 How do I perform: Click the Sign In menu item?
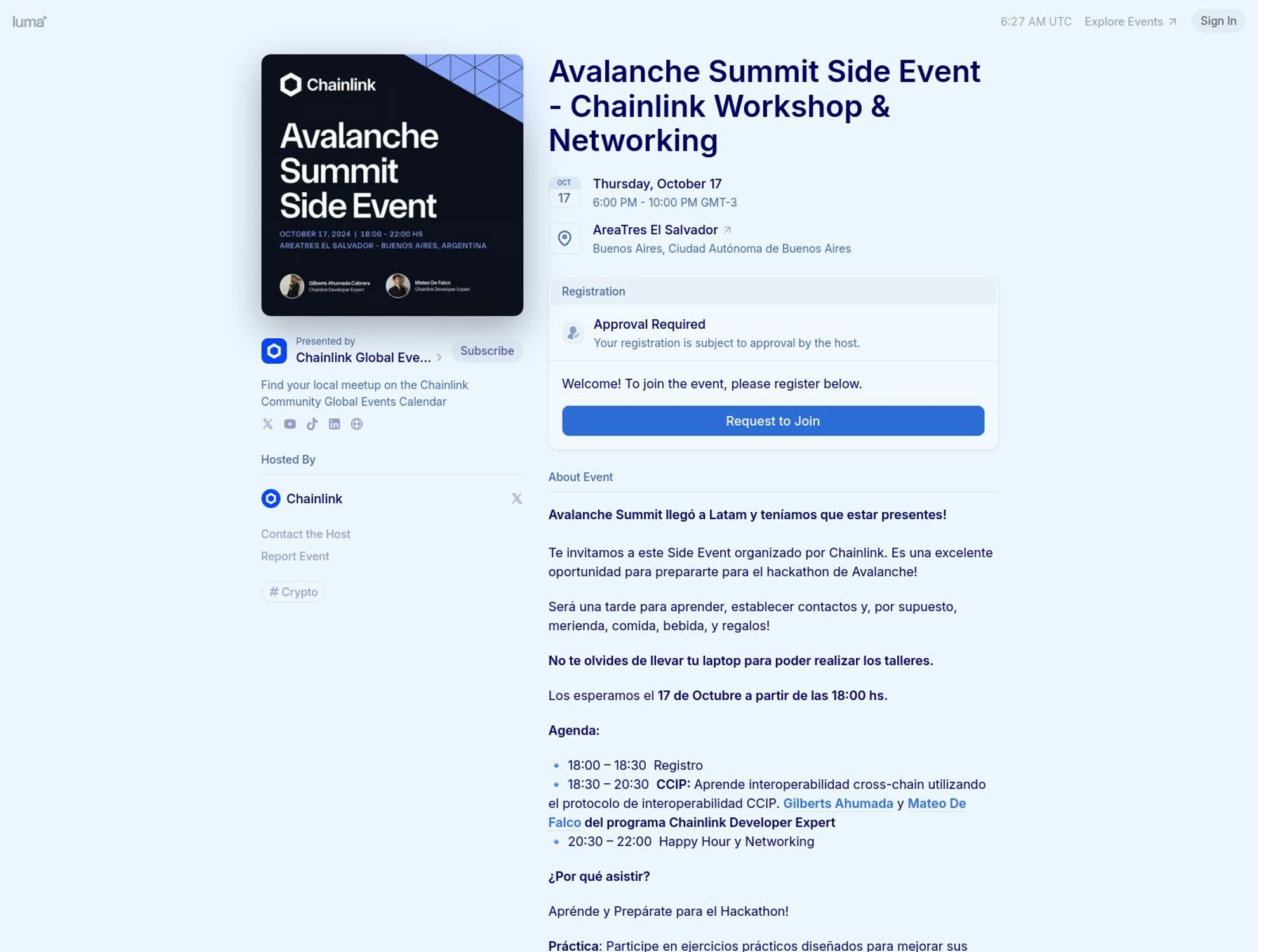click(x=1218, y=21)
